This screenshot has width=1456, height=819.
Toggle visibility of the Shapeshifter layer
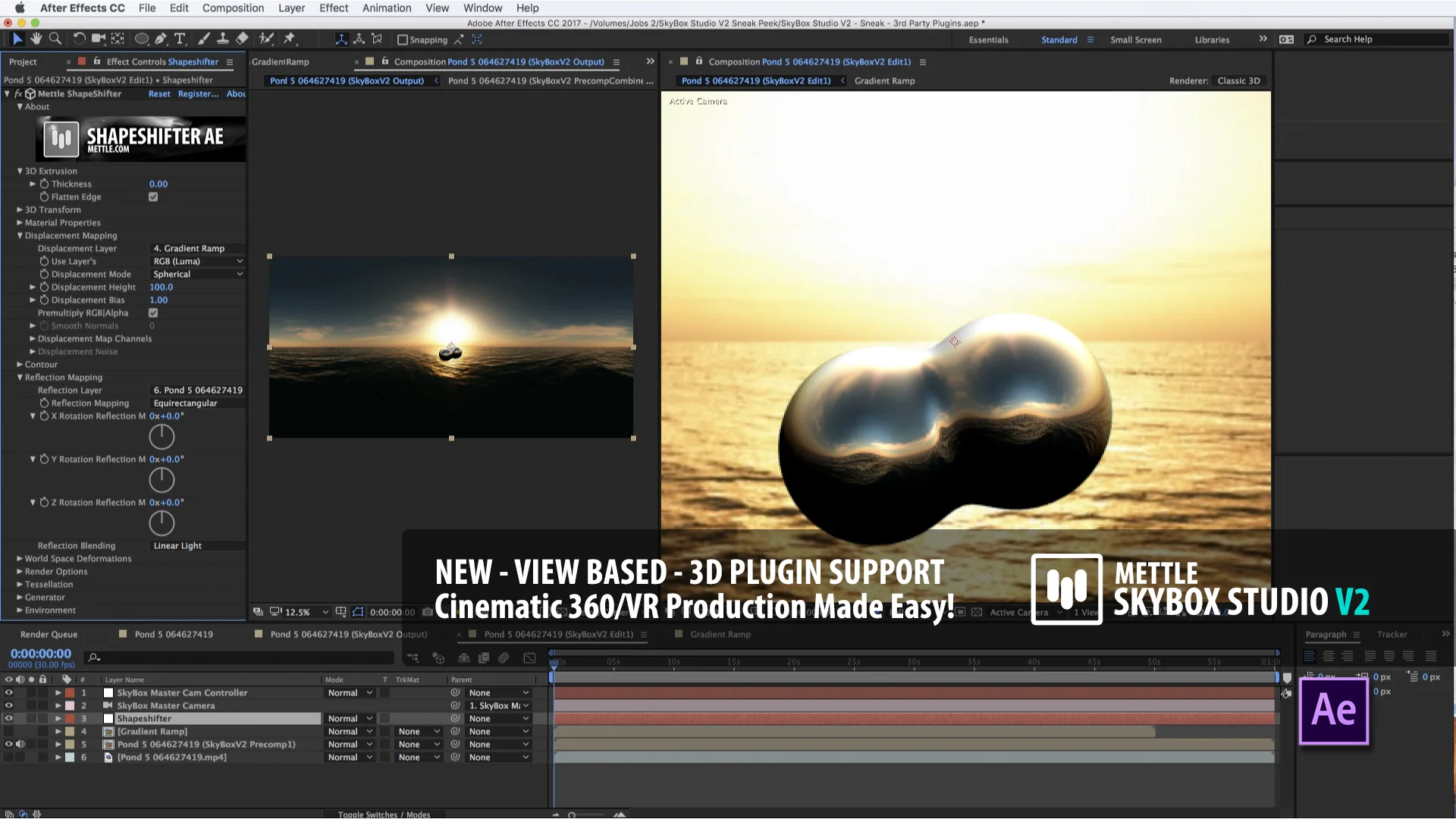[x=8, y=718]
